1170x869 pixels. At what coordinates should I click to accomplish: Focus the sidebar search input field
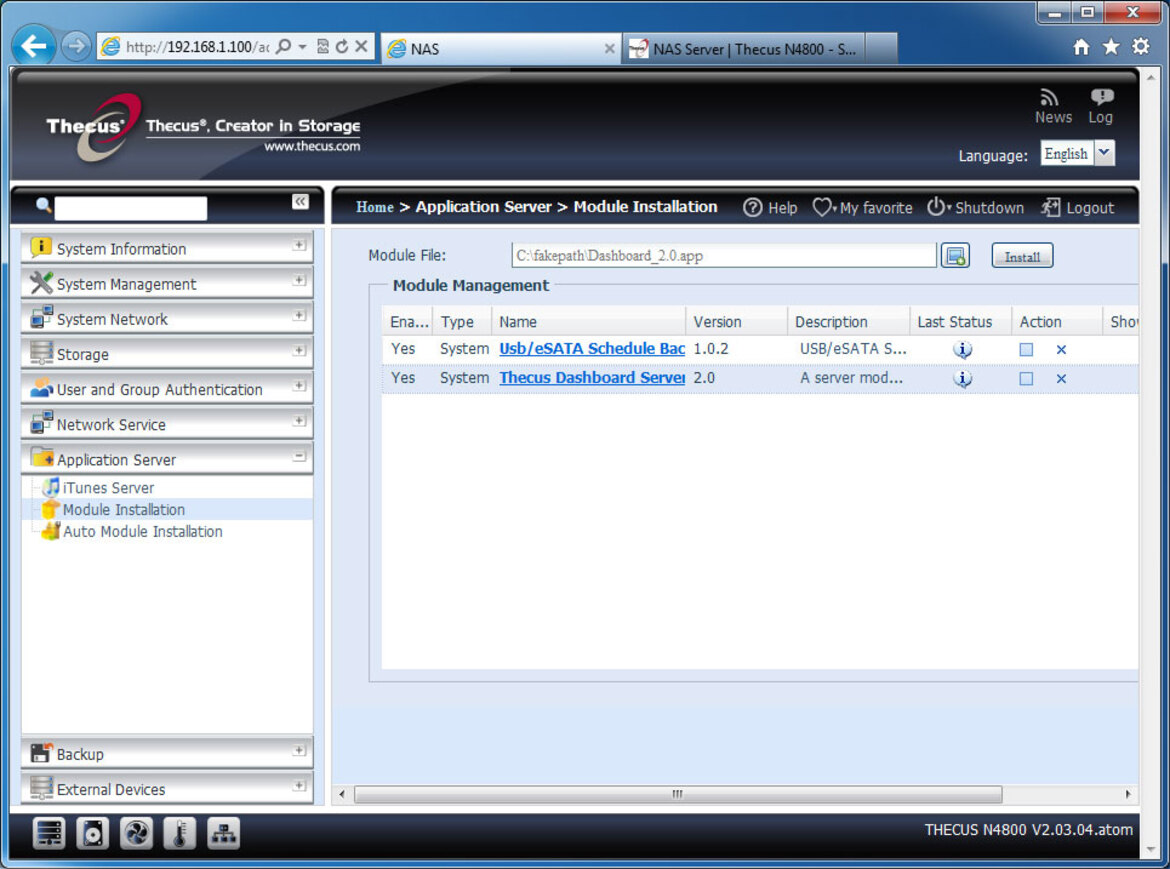click(x=131, y=208)
